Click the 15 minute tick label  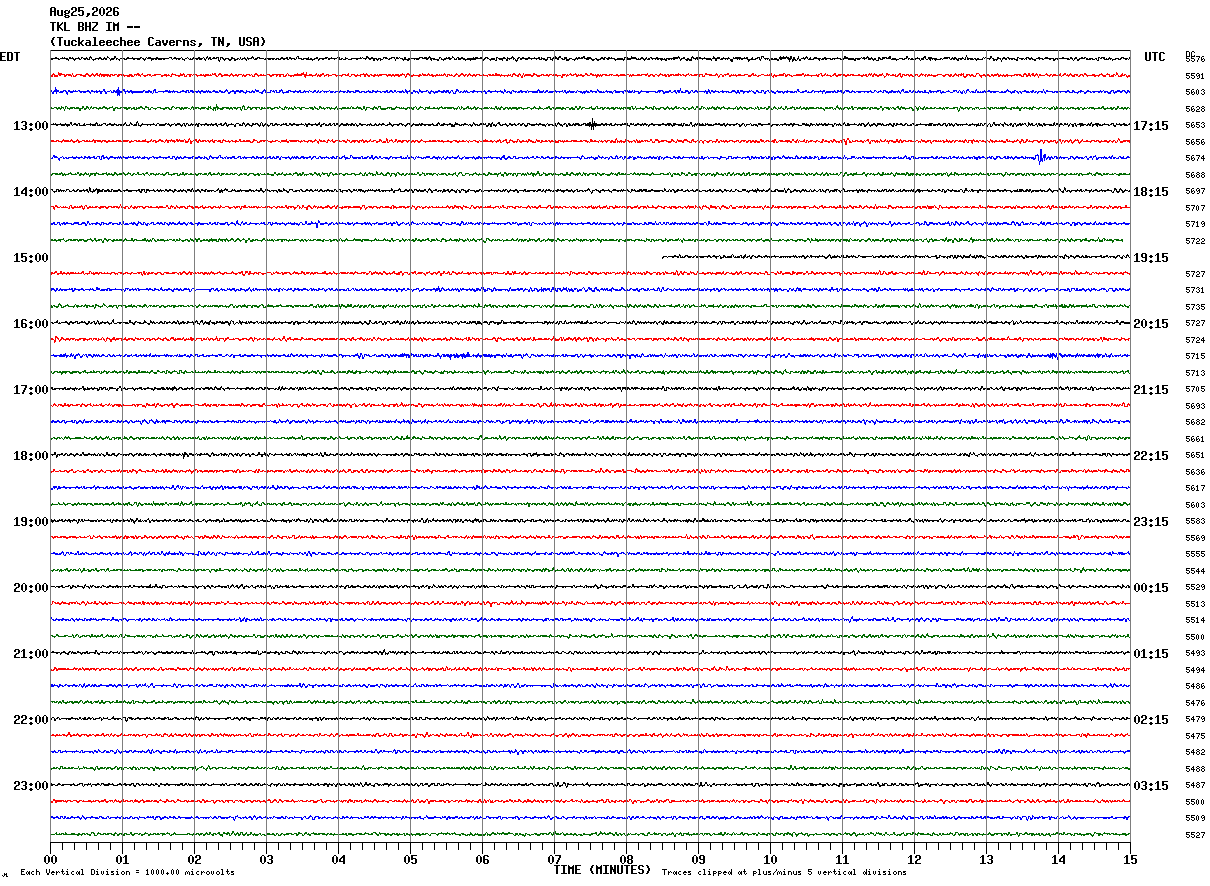(x=1130, y=859)
